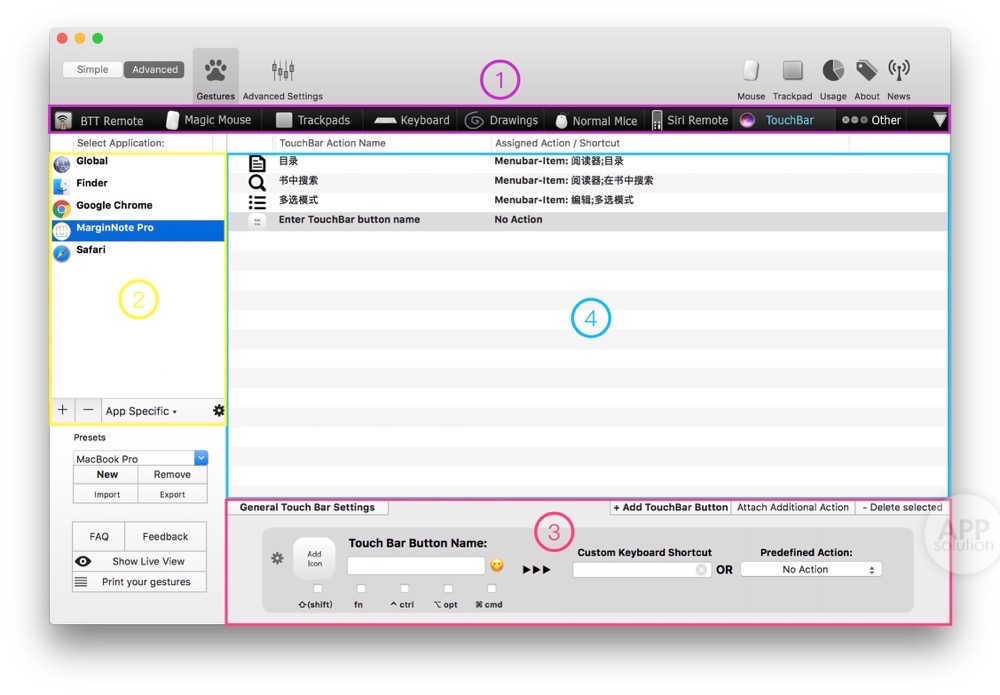The image size is (1000, 695).
Task: Switch to Simple mode
Action: pos(92,70)
